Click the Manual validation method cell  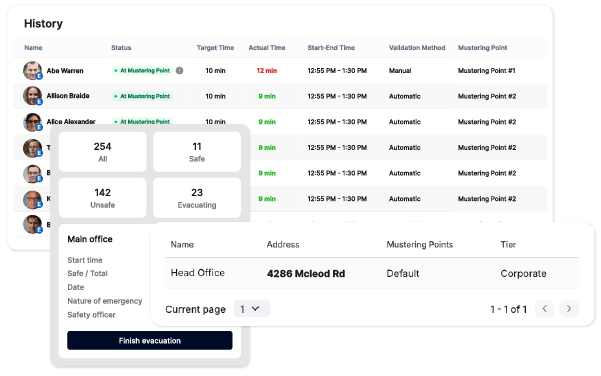tap(400, 71)
